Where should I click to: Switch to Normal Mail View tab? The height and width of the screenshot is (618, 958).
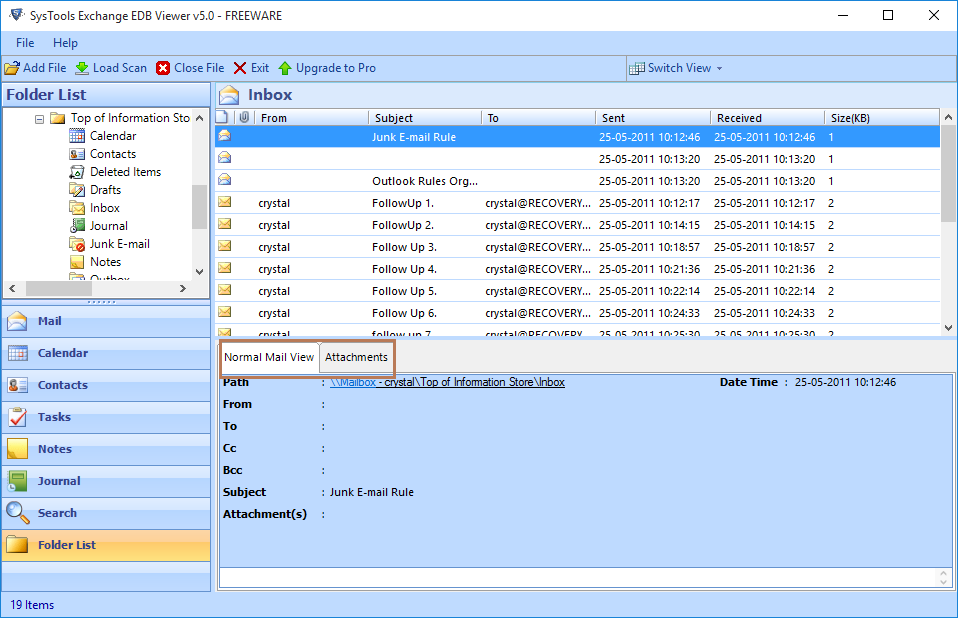tap(269, 357)
